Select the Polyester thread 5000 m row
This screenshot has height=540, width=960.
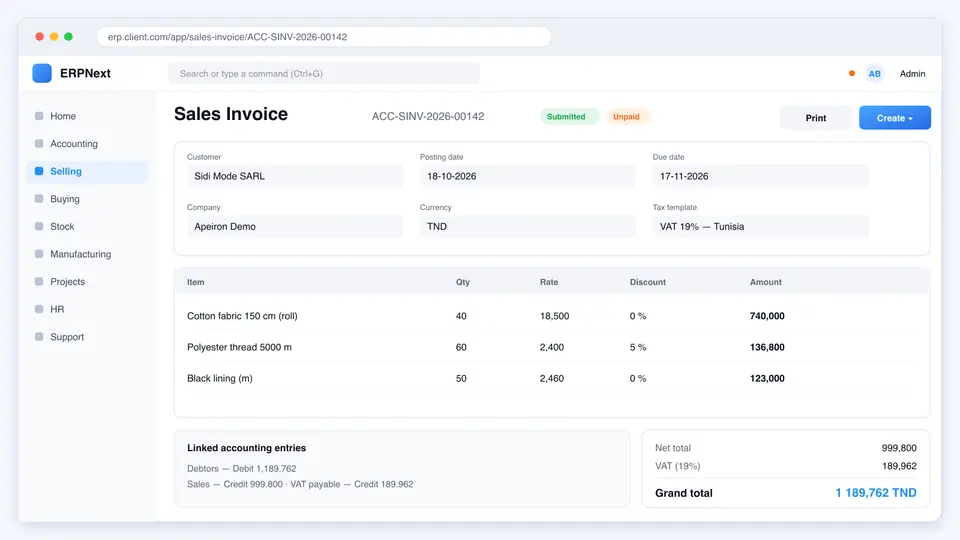tap(552, 347)
